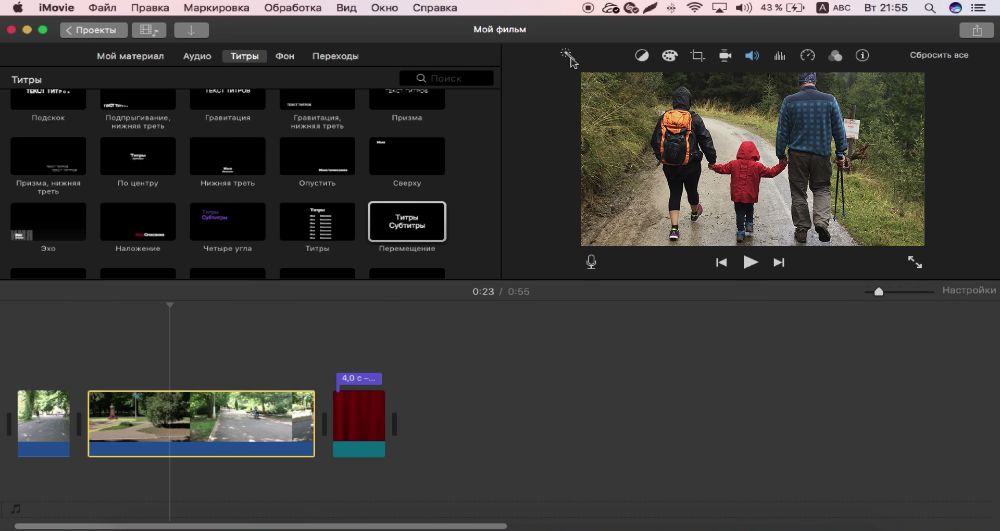Open the volume controls speaker icon

tap(752, 56)
